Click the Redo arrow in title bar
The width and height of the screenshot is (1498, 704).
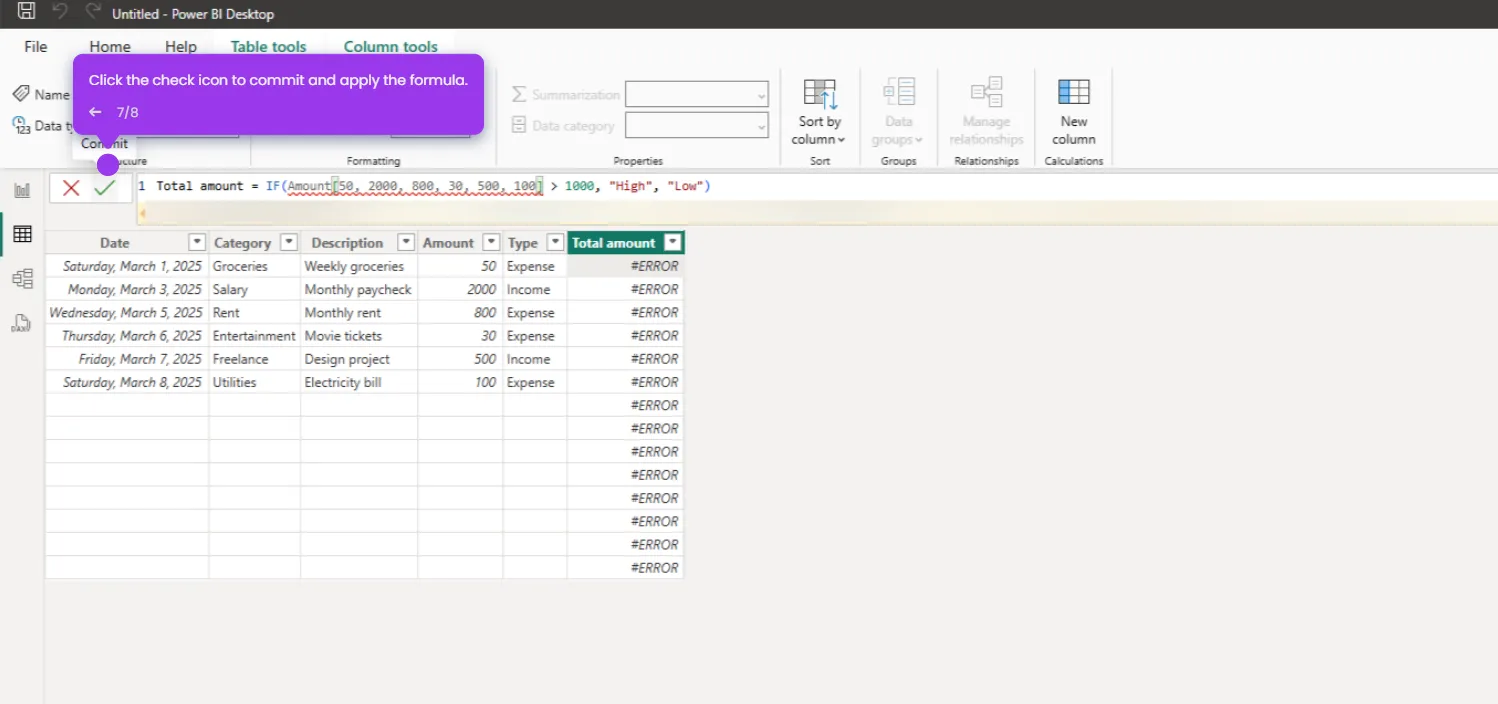(93, 12)
